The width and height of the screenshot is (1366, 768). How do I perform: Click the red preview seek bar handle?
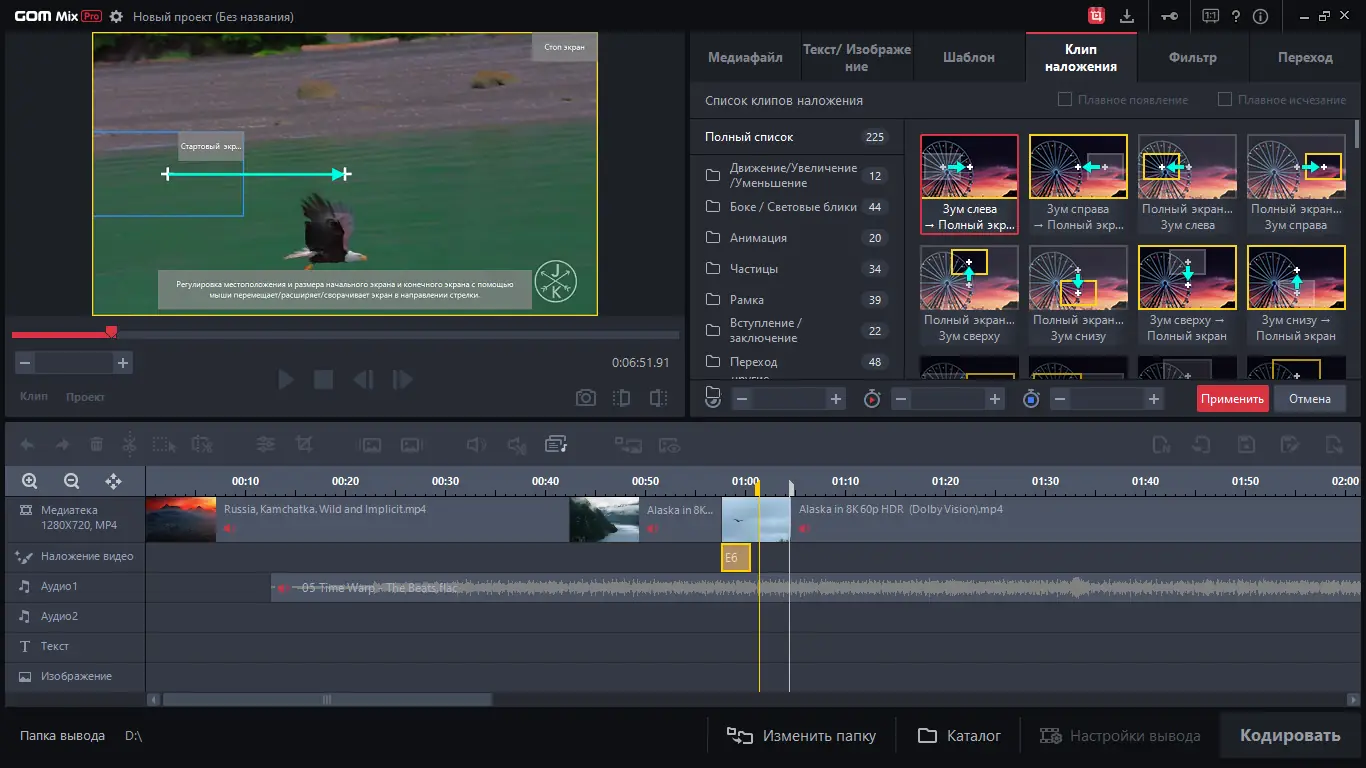pyautogui.click(x=111, y=332)
